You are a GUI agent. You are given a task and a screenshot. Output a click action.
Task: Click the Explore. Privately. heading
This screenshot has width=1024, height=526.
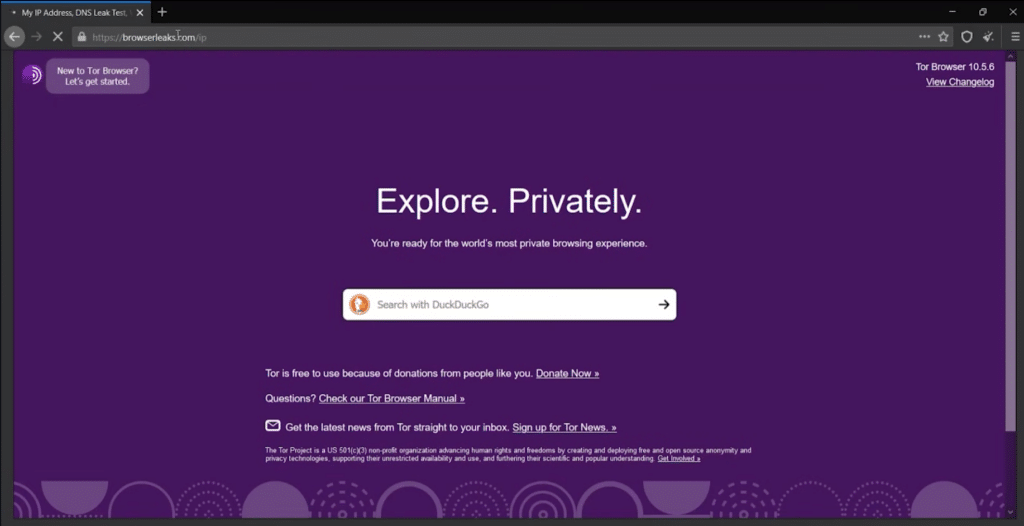pos(509,201)
